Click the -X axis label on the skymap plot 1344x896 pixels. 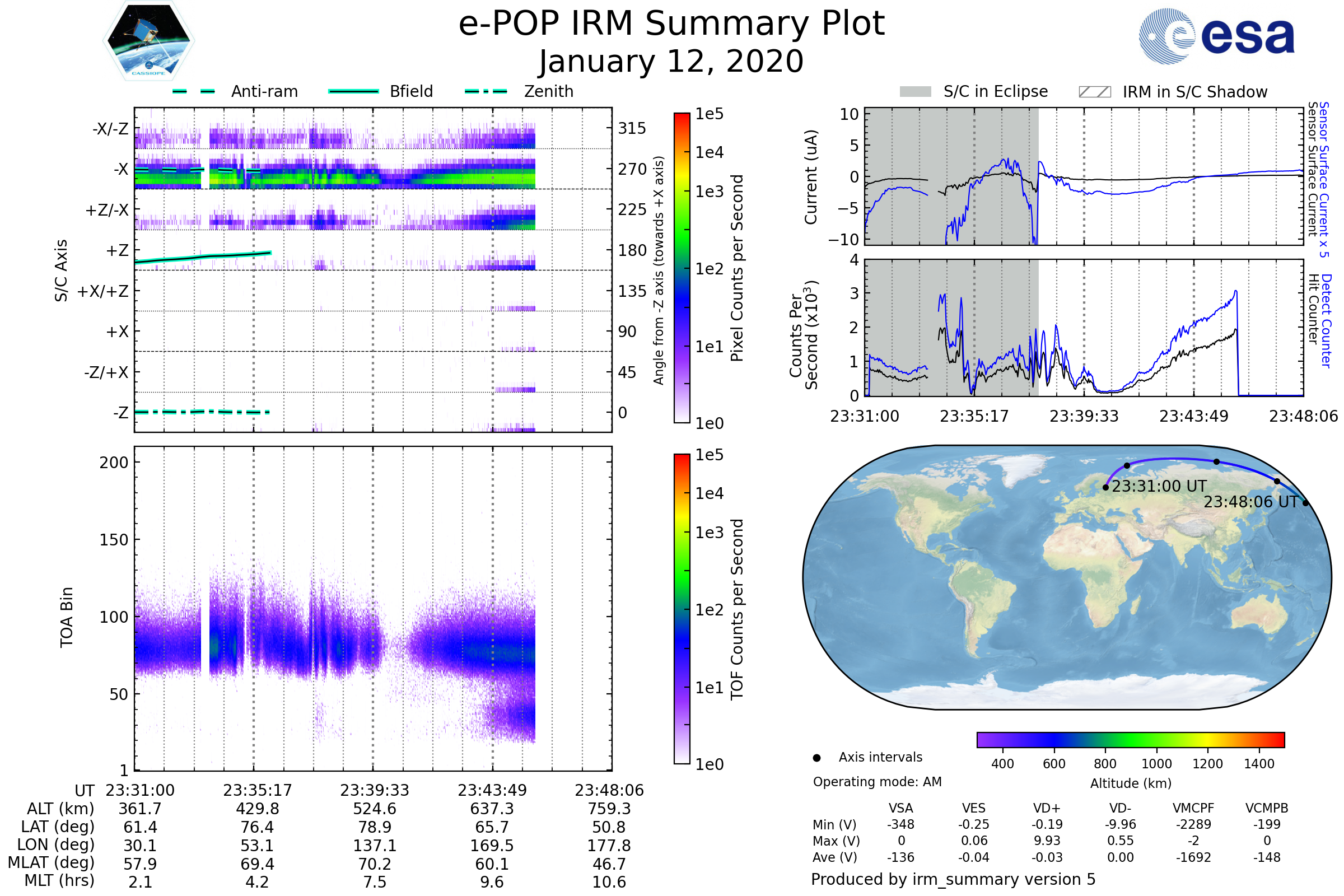tap(120, 169)
